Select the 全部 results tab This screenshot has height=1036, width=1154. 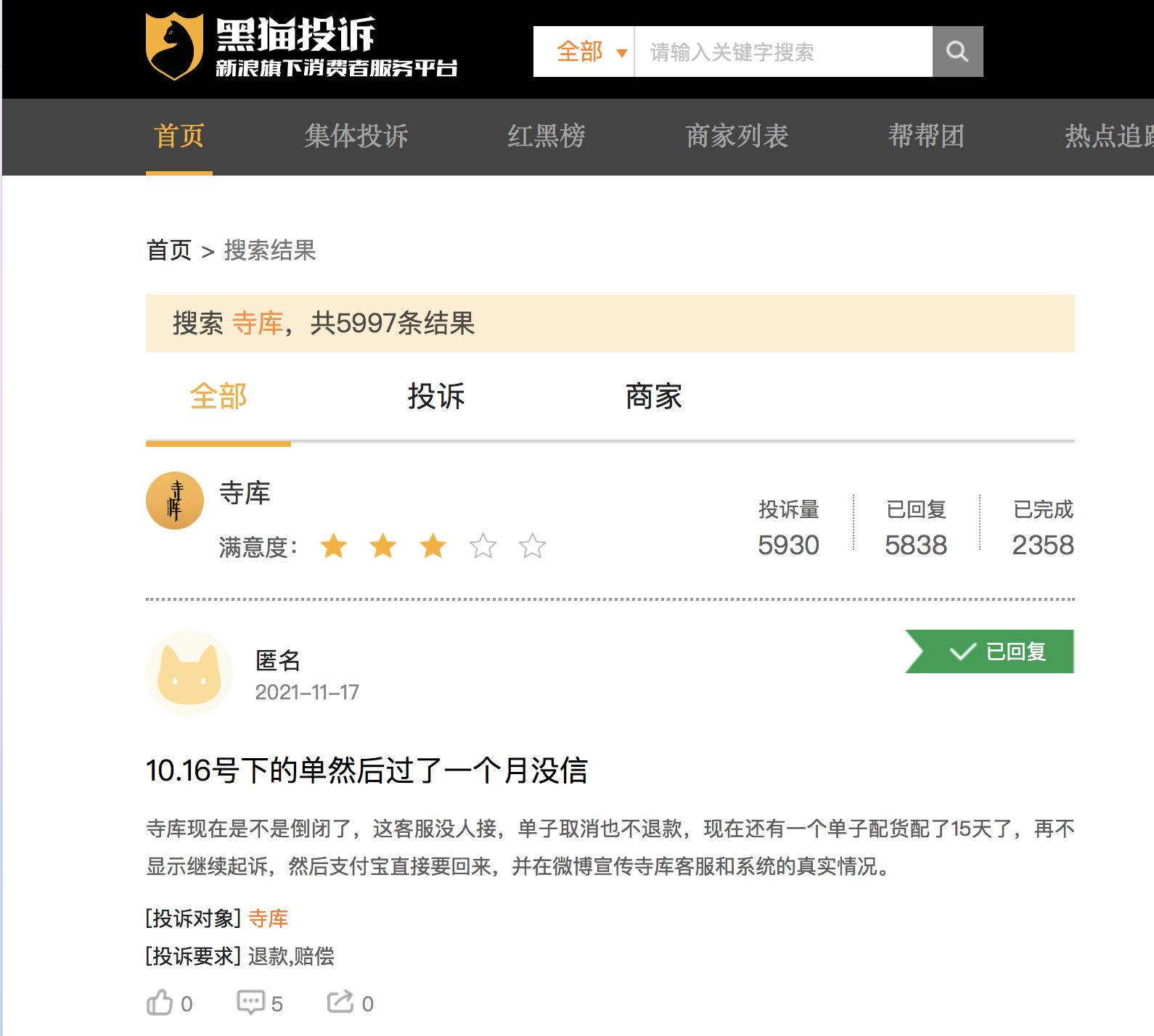(x=218, y=397)
